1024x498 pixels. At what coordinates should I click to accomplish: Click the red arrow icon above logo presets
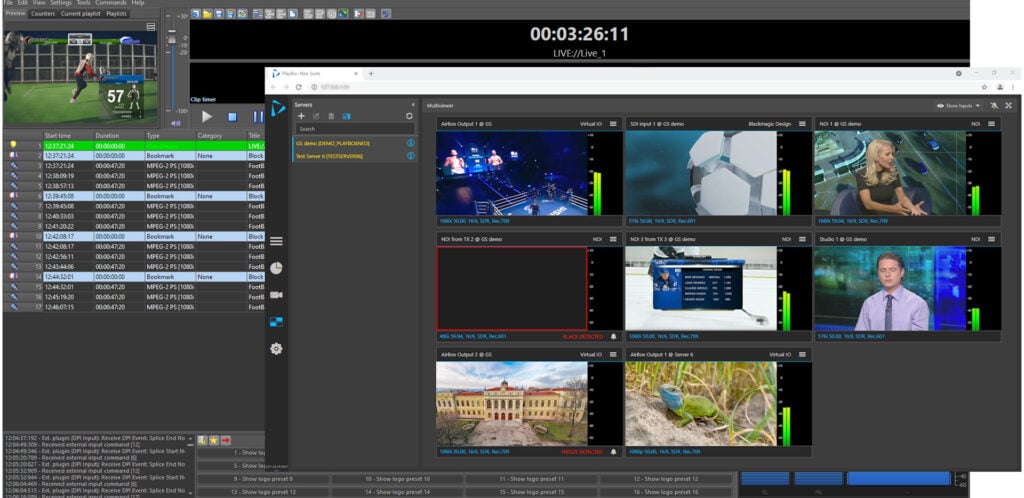coord(225,440)
